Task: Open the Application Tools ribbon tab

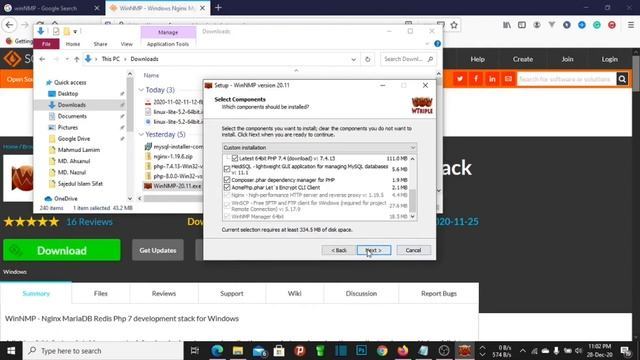Action: [168, 44]
